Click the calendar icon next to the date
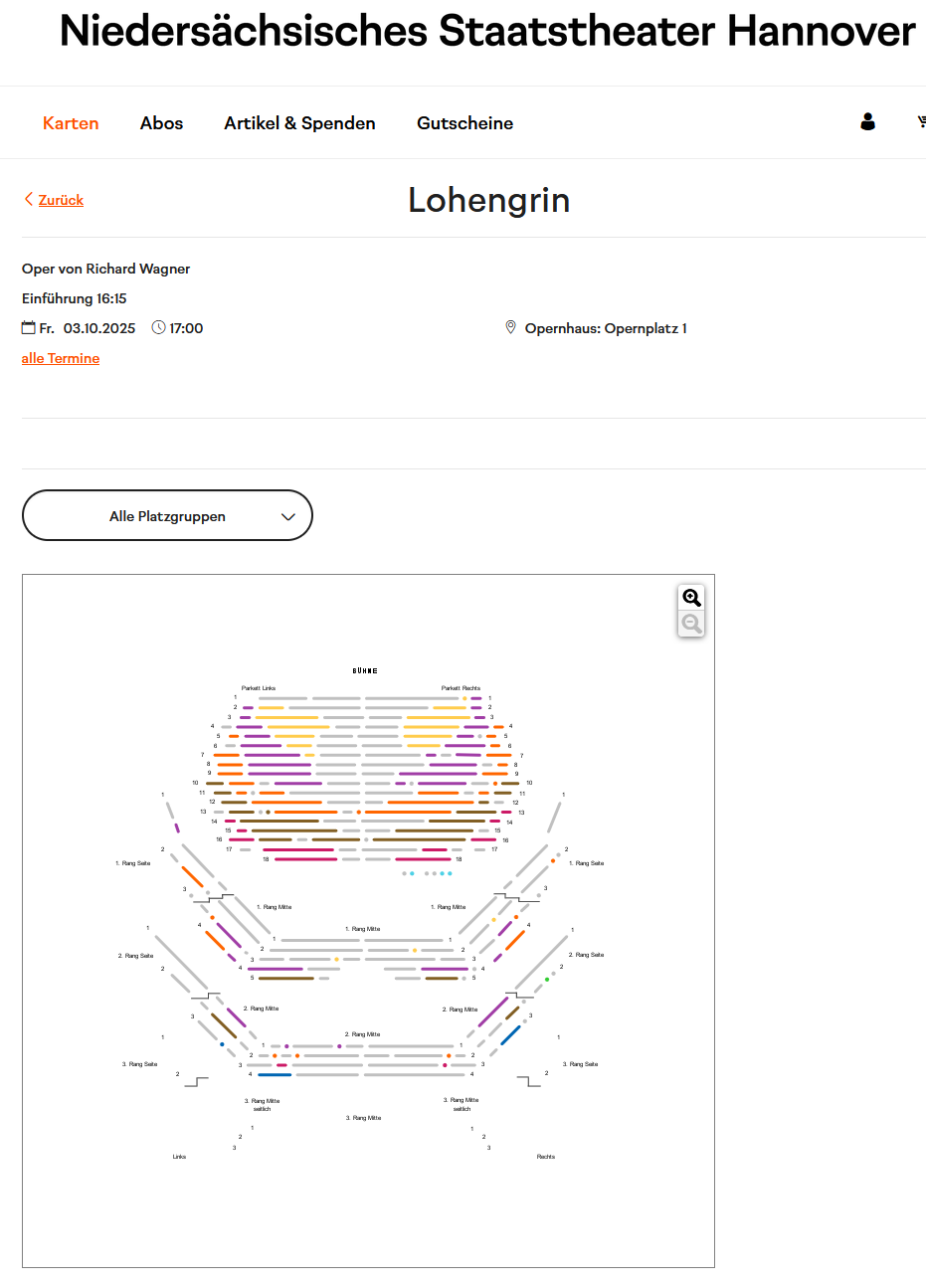The image size is (926, 1288). [29, 328]
